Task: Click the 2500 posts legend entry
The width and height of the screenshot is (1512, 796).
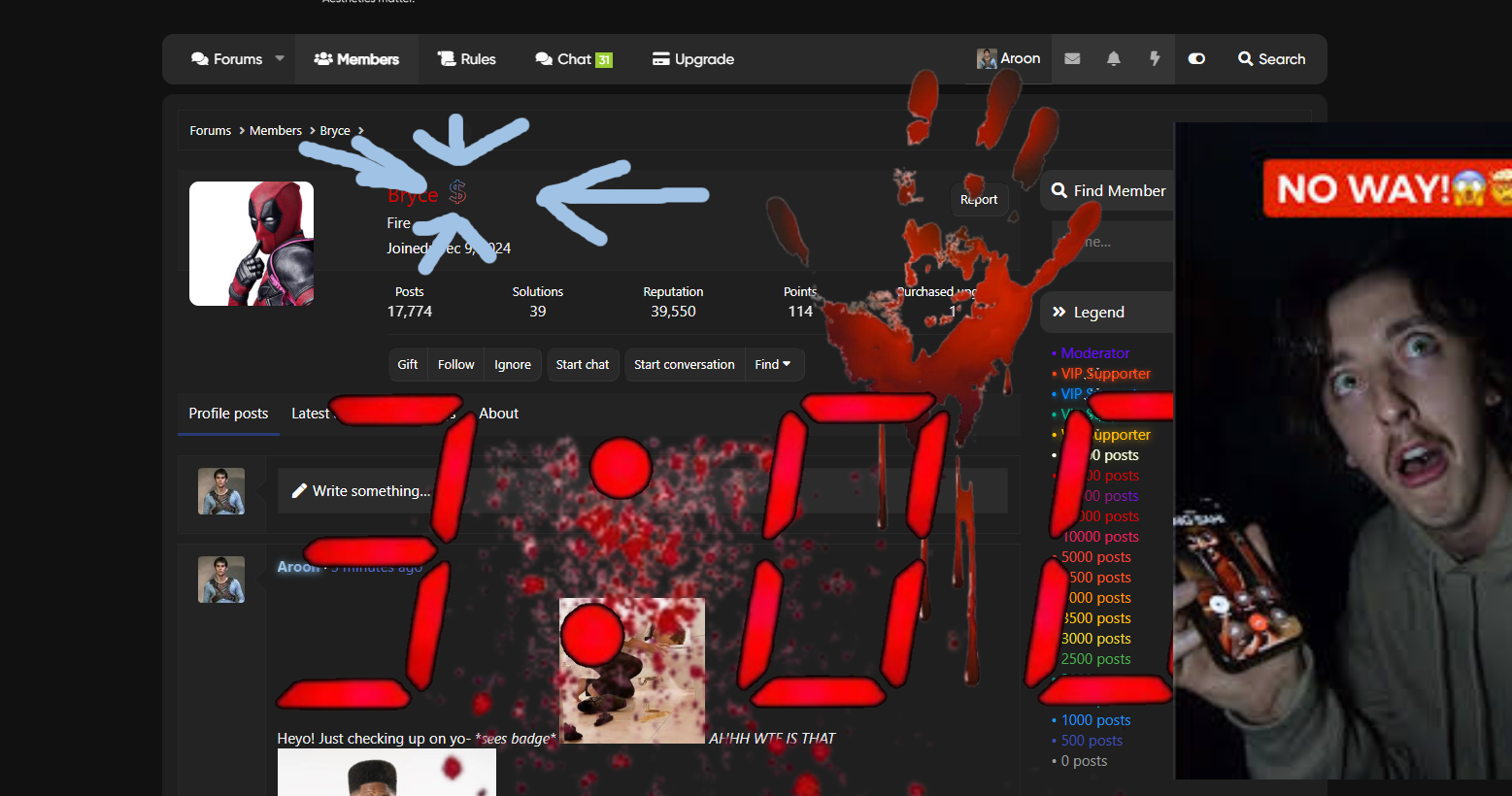Action: click(1096, 659)
